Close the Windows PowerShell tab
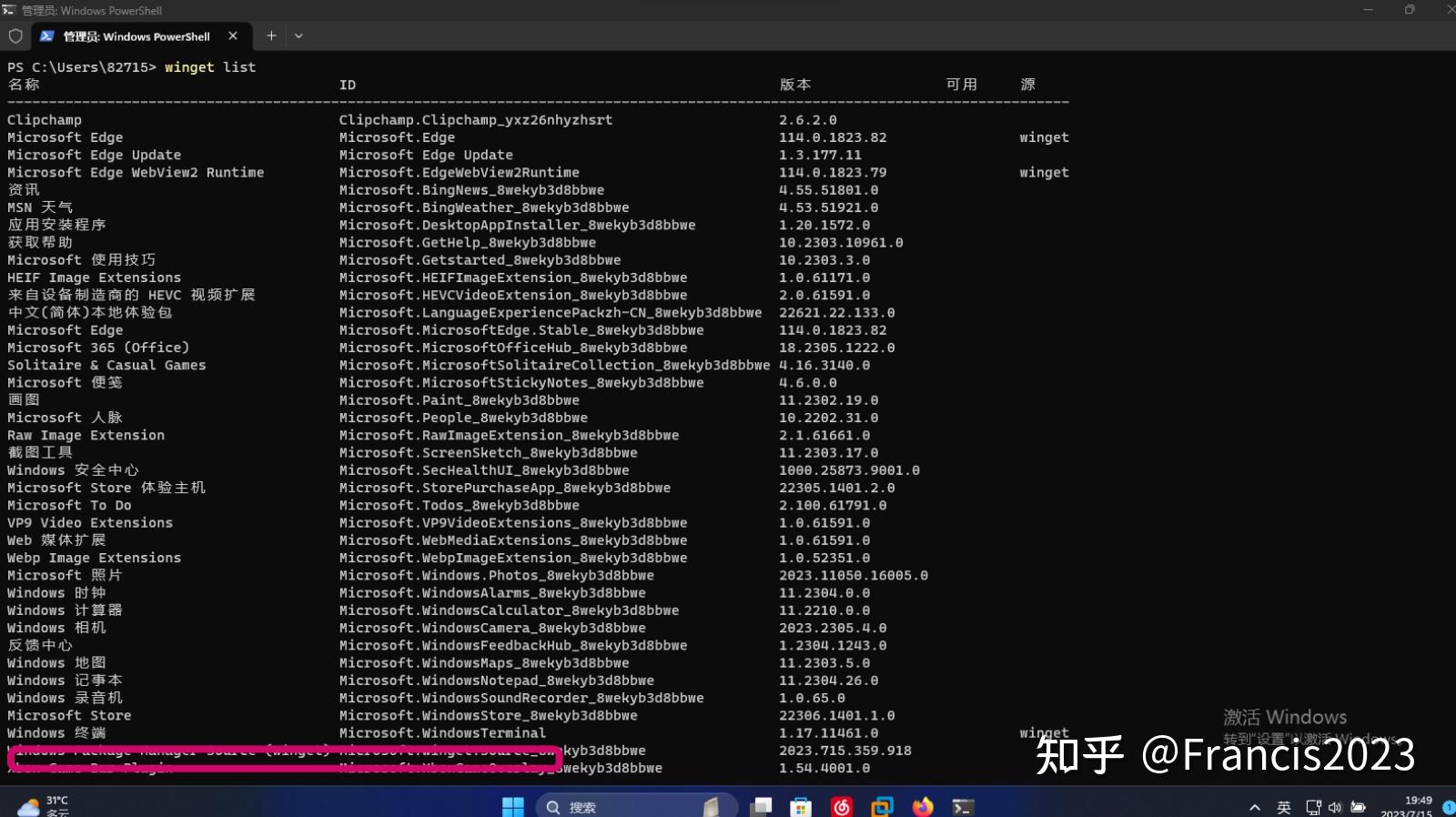1456x817 pixels. 233,36
